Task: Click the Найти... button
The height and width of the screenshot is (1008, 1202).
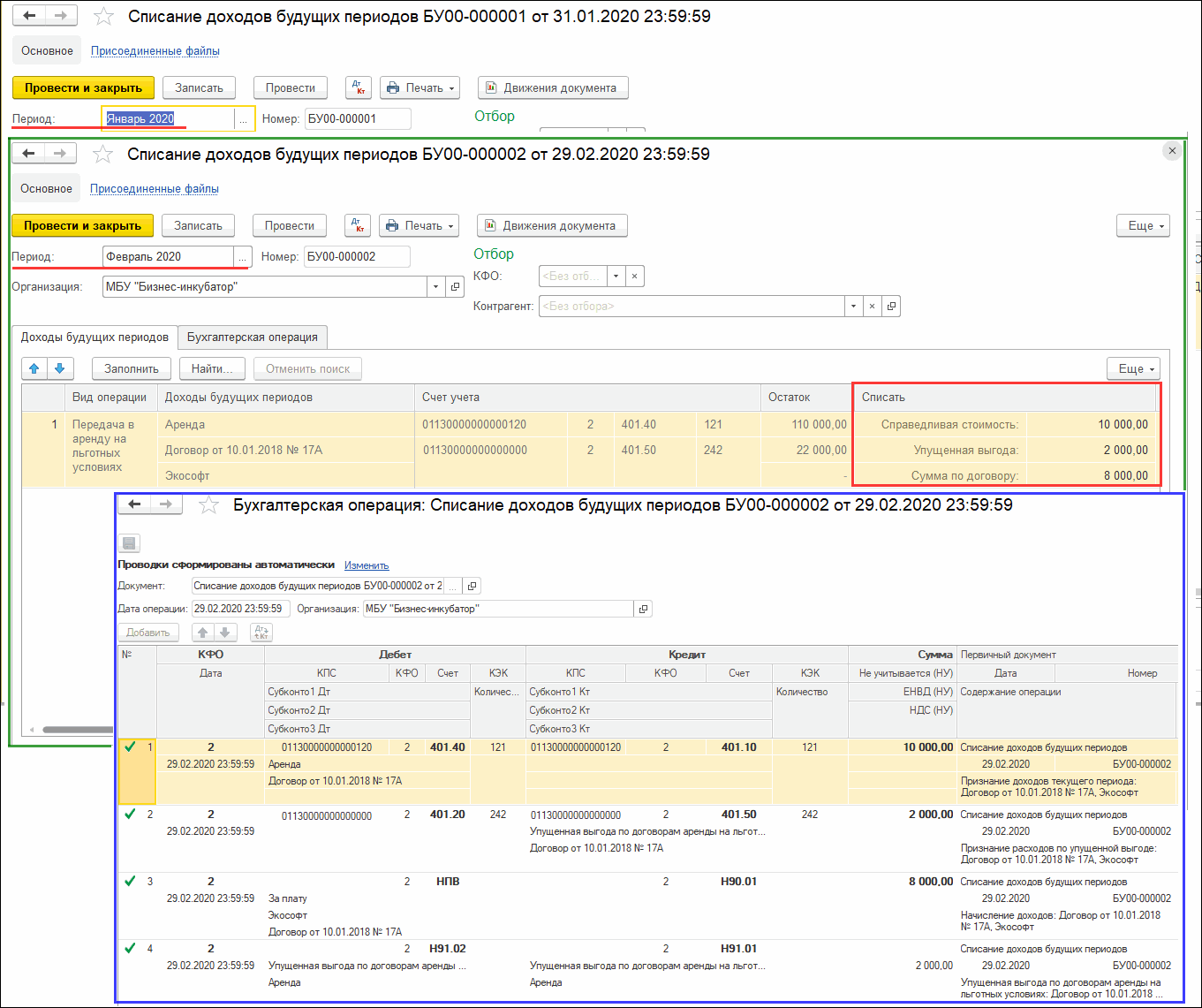Action: [212, 368]
